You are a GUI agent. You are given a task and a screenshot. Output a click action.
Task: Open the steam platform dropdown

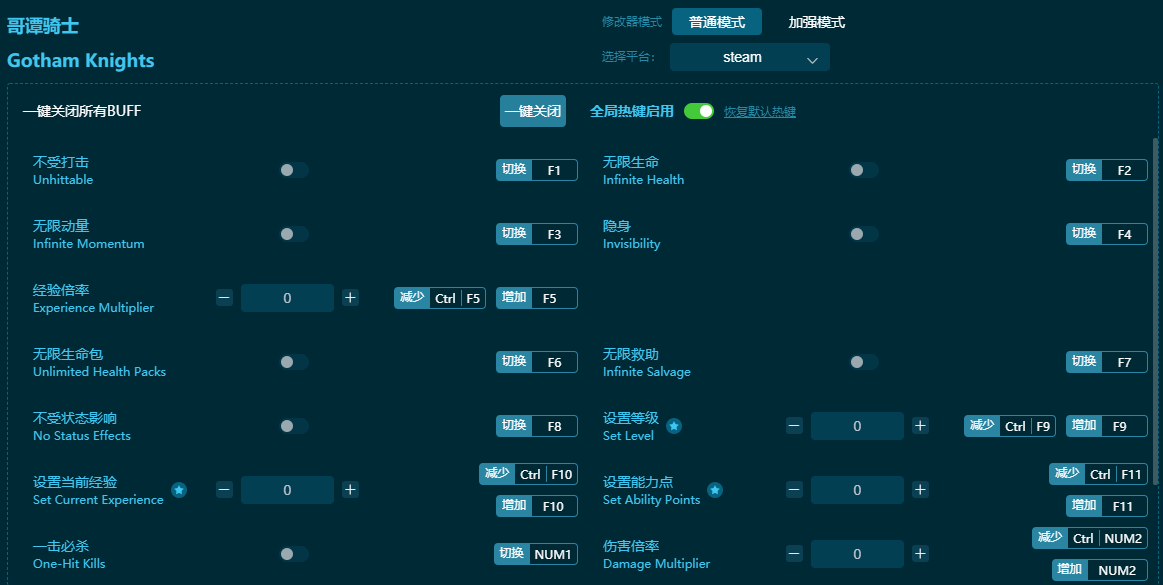tap(750, 58)
